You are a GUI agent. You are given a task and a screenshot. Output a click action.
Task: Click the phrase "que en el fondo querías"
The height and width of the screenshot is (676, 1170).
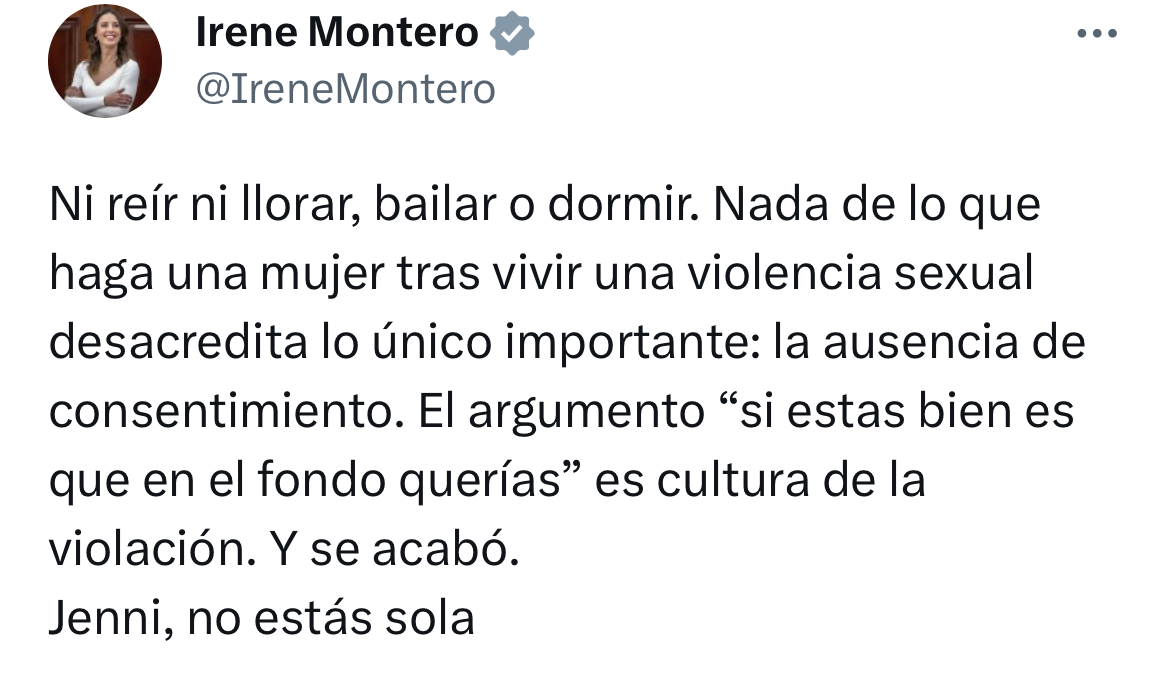(x=315, y=481)
